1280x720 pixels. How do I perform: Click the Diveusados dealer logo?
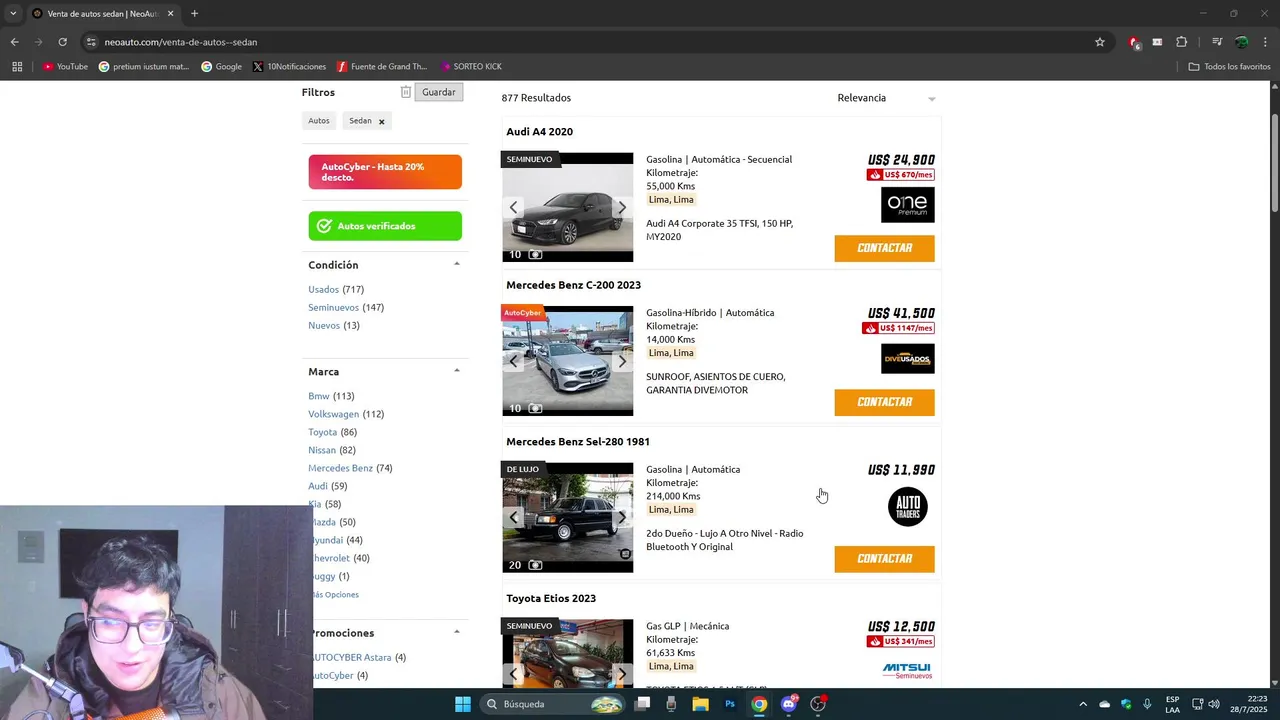coord(908,358)
